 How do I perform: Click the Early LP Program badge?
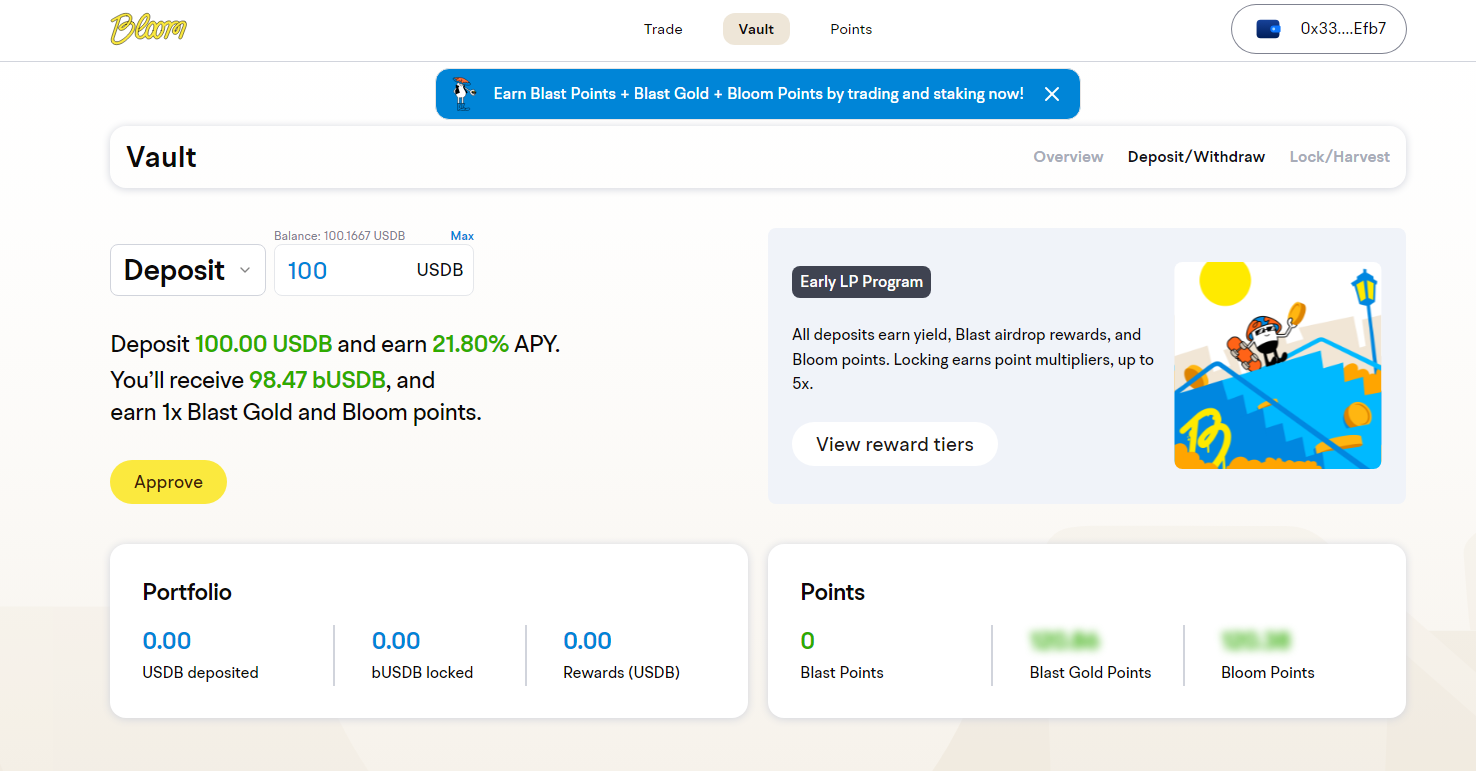[x=861, y=282]
